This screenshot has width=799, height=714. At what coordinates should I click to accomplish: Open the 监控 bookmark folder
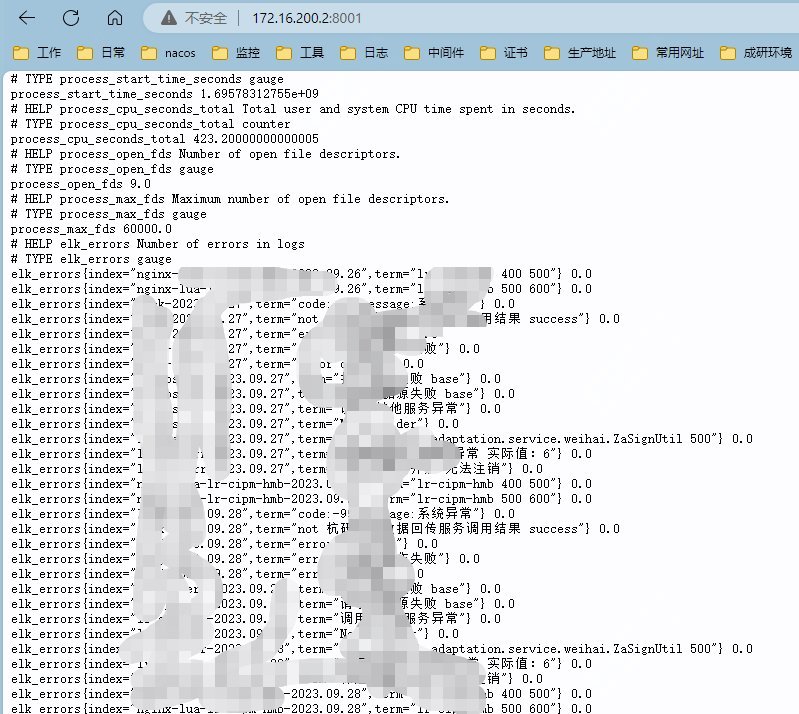237,53
